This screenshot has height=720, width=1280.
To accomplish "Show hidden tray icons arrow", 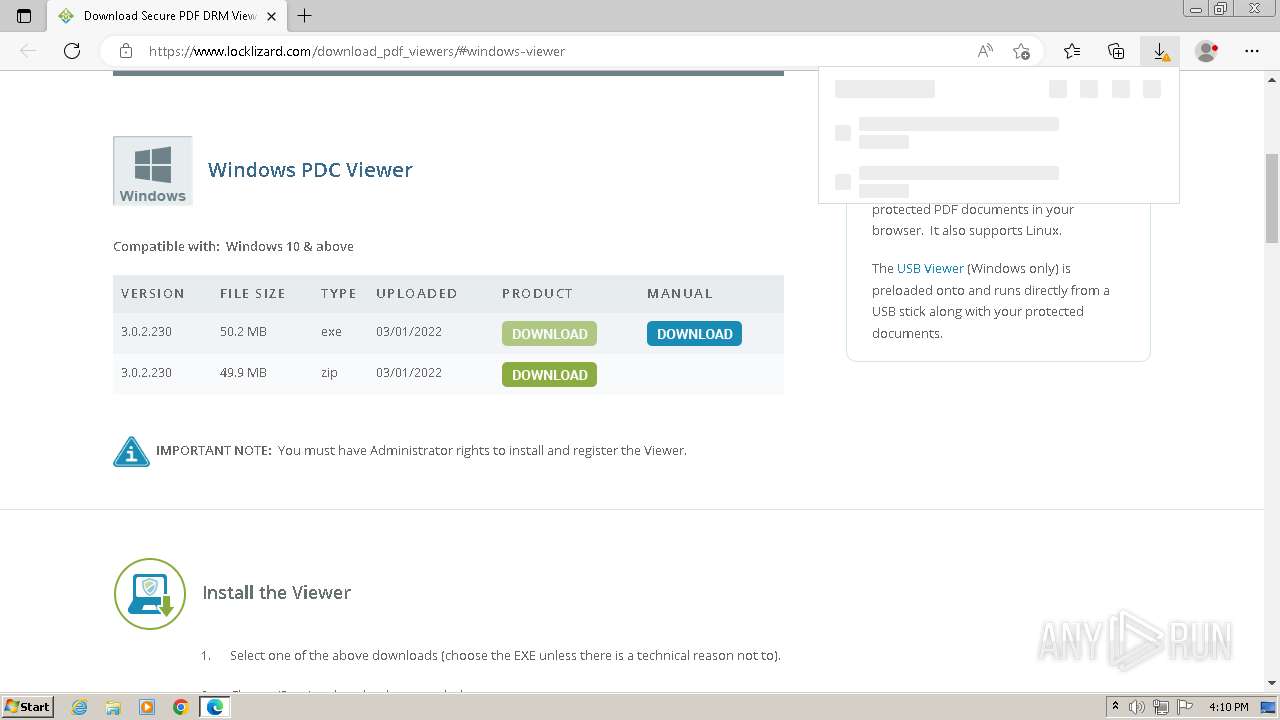I will pyautogui.click(x=1115, y=707).
